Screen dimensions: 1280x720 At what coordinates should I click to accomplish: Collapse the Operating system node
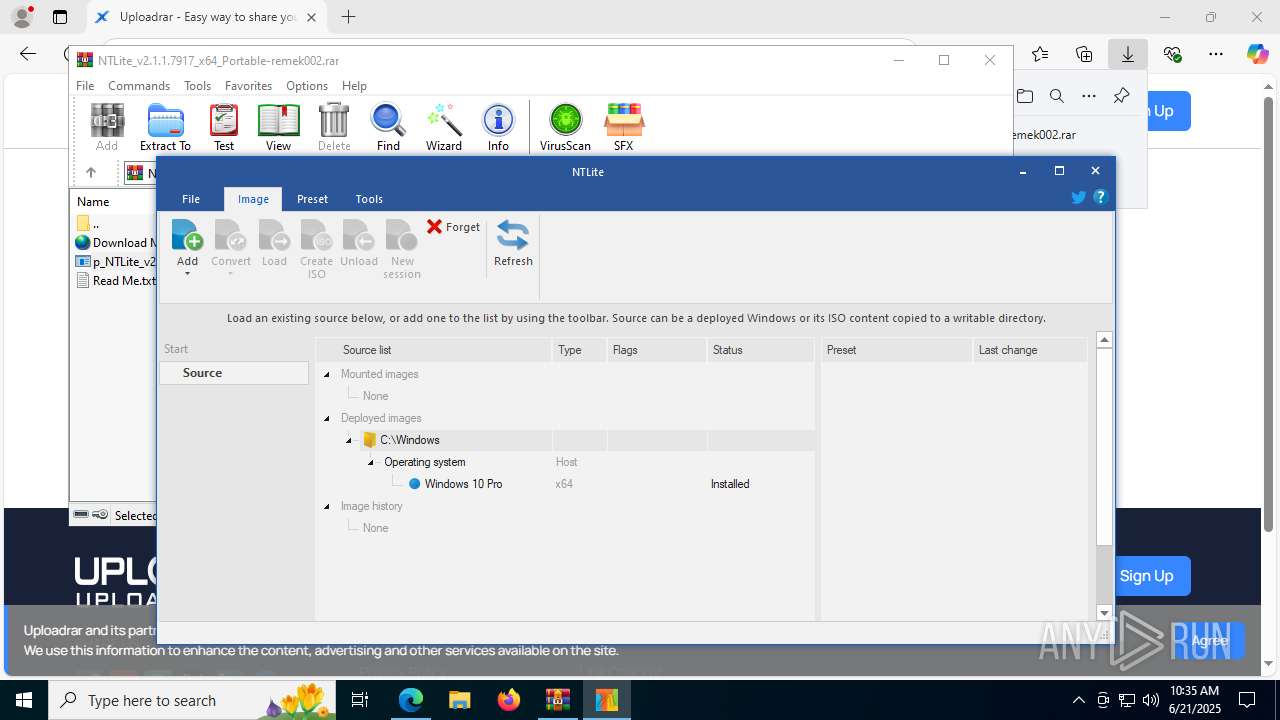[371, 462]
